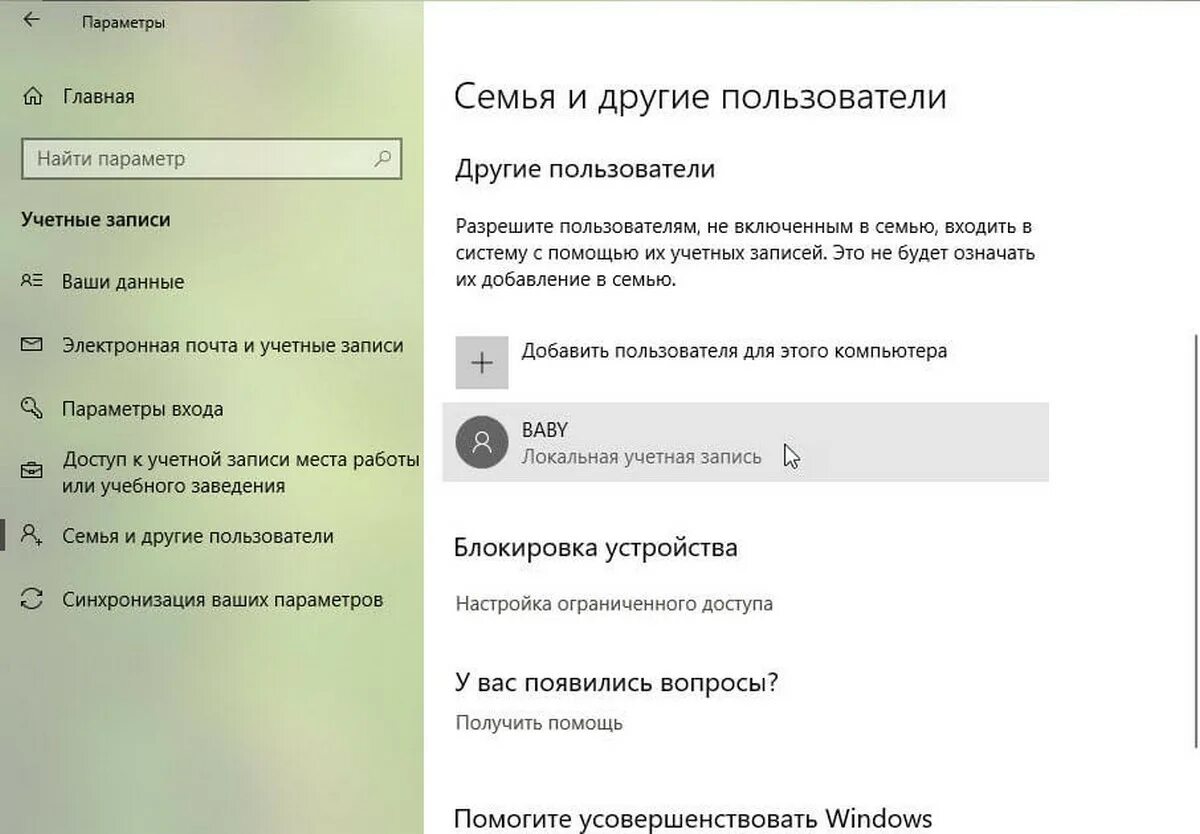Screen dimensions: 1200x834
Task: Click the Получить помощь link
Action: click(539, 722)
